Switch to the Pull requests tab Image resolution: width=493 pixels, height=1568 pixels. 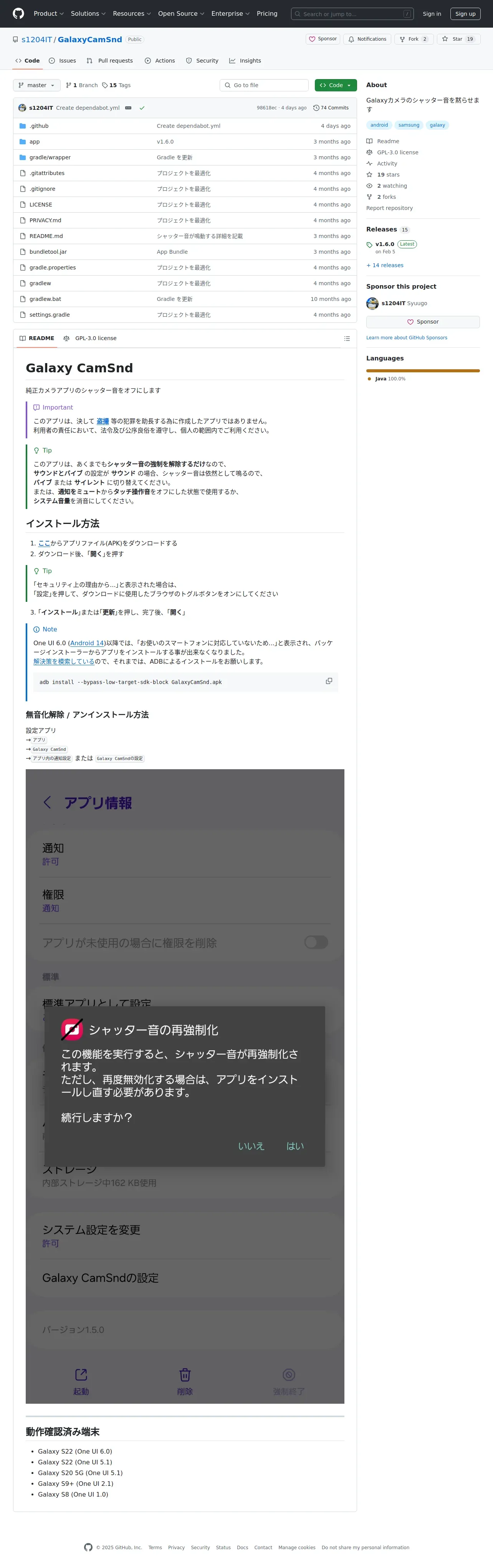(x=109, y=61)
